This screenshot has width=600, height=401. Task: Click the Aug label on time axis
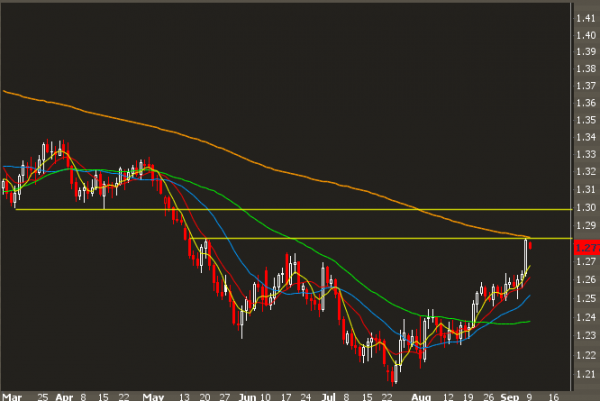point(424,394)
